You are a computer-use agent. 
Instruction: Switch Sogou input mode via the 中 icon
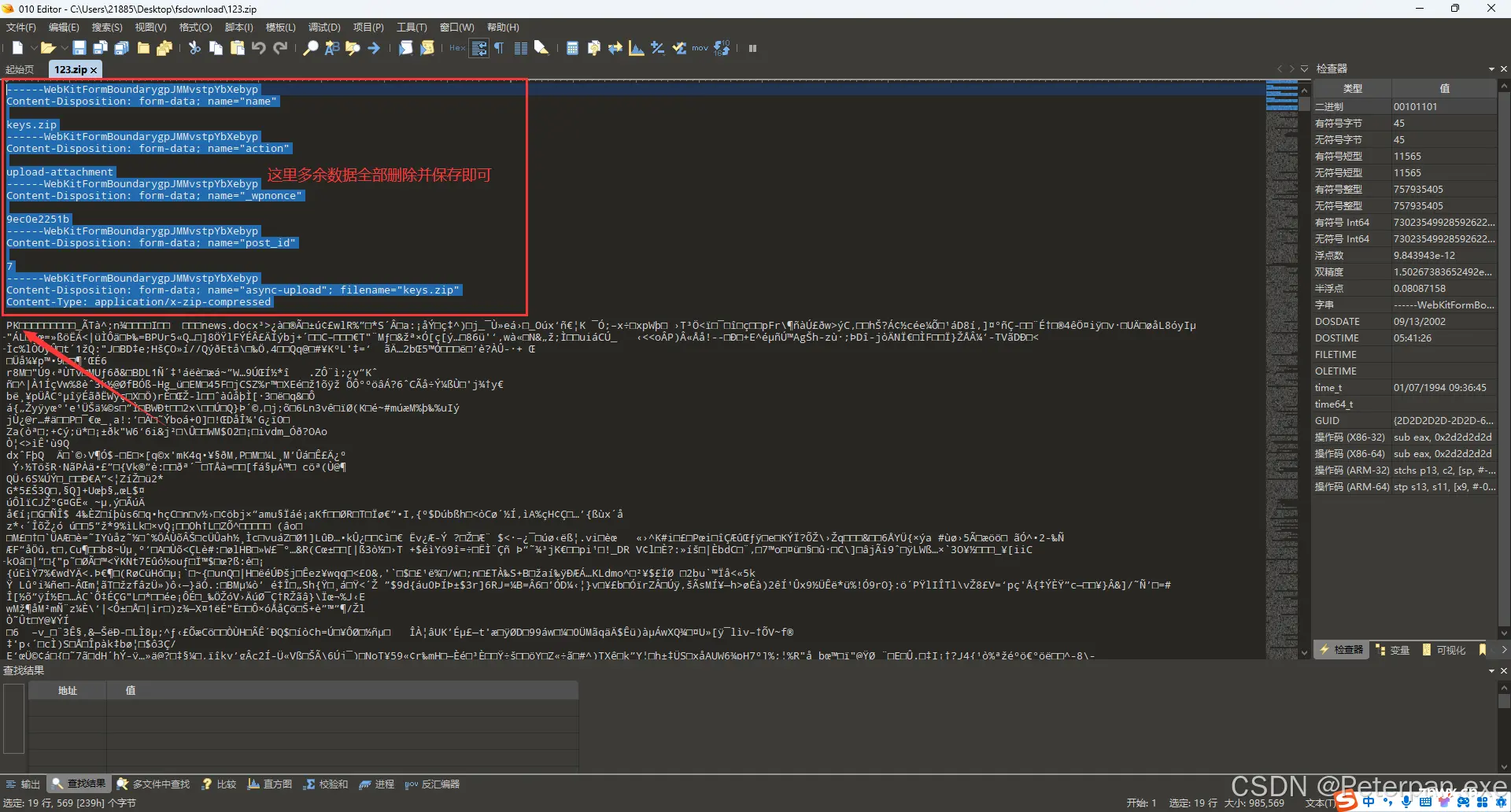coord(1369,801)
